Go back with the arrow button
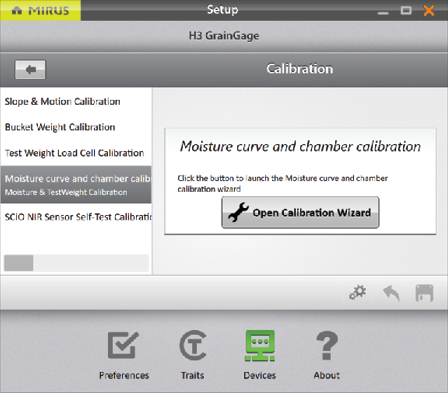This screenshot has height=393, width=448. 30,69
